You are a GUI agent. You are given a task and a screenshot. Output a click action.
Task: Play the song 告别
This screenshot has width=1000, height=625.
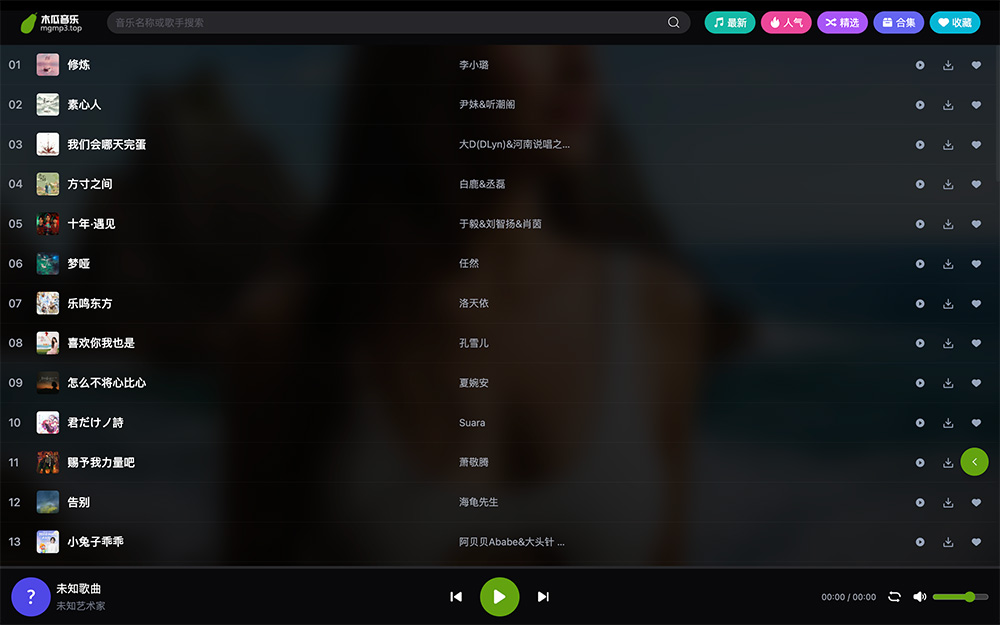pyautogui.click(x=920, y=503)
